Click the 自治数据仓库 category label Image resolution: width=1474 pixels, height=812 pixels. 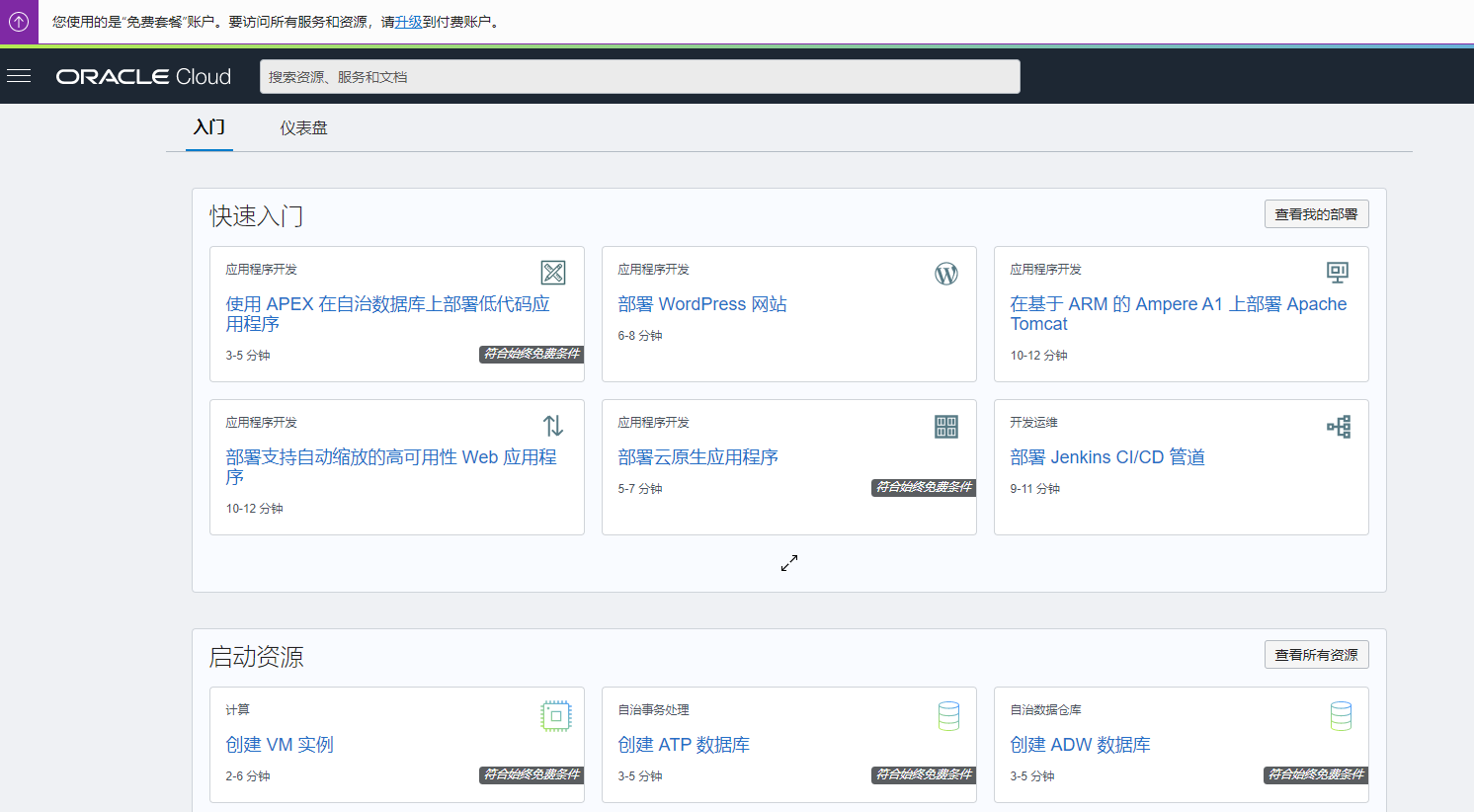(x=1045, y=710)
